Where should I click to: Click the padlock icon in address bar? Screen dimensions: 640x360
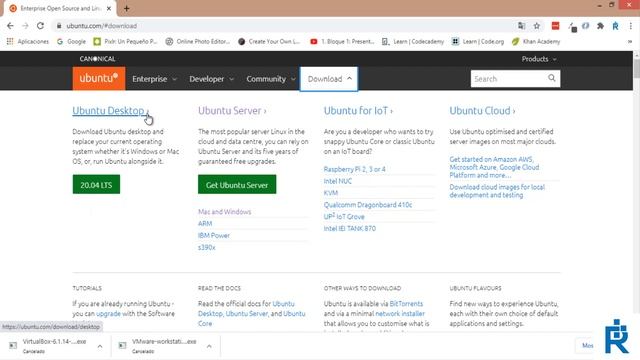click(59, 26)
